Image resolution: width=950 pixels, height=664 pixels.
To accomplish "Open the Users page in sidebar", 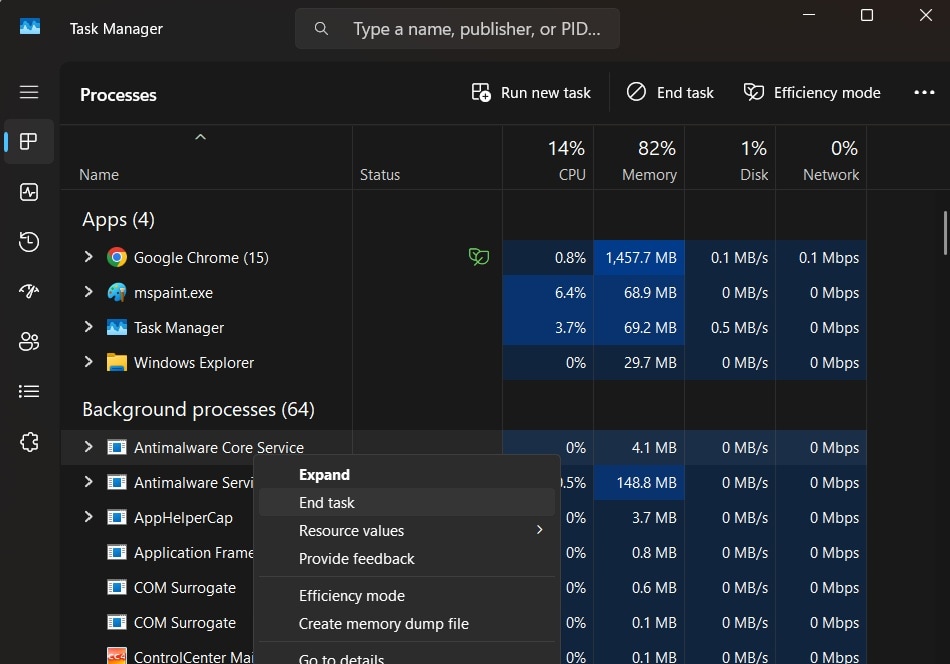I will point(28,342).
